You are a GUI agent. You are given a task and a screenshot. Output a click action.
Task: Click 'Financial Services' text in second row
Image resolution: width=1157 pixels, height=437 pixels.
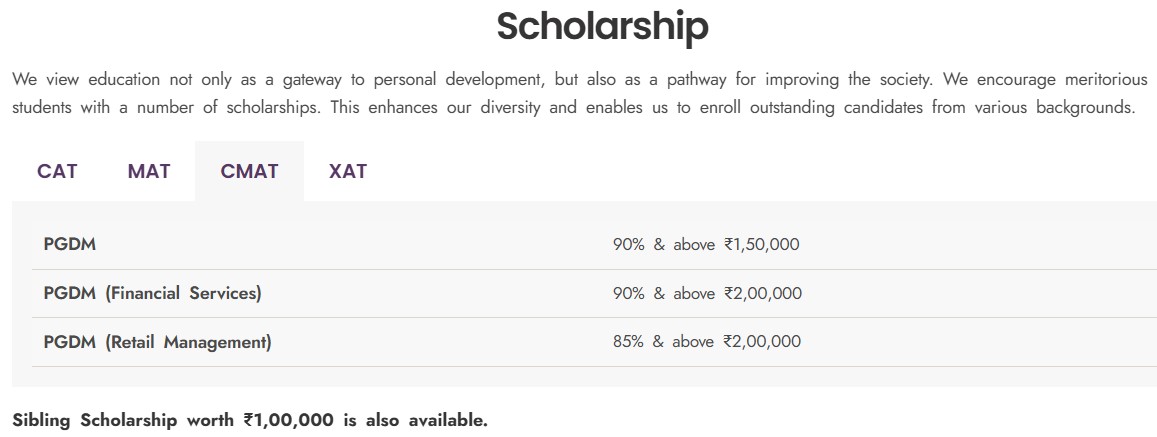(183, 293)
